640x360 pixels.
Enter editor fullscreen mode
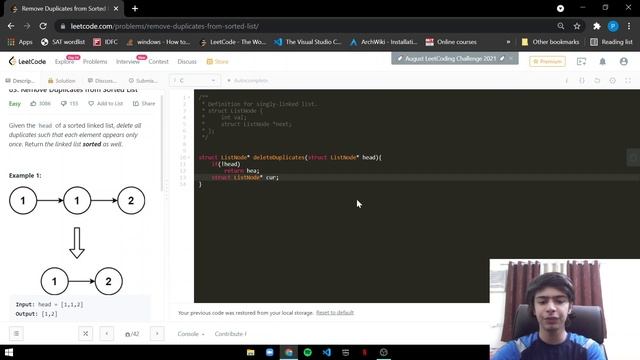(628, 81)
